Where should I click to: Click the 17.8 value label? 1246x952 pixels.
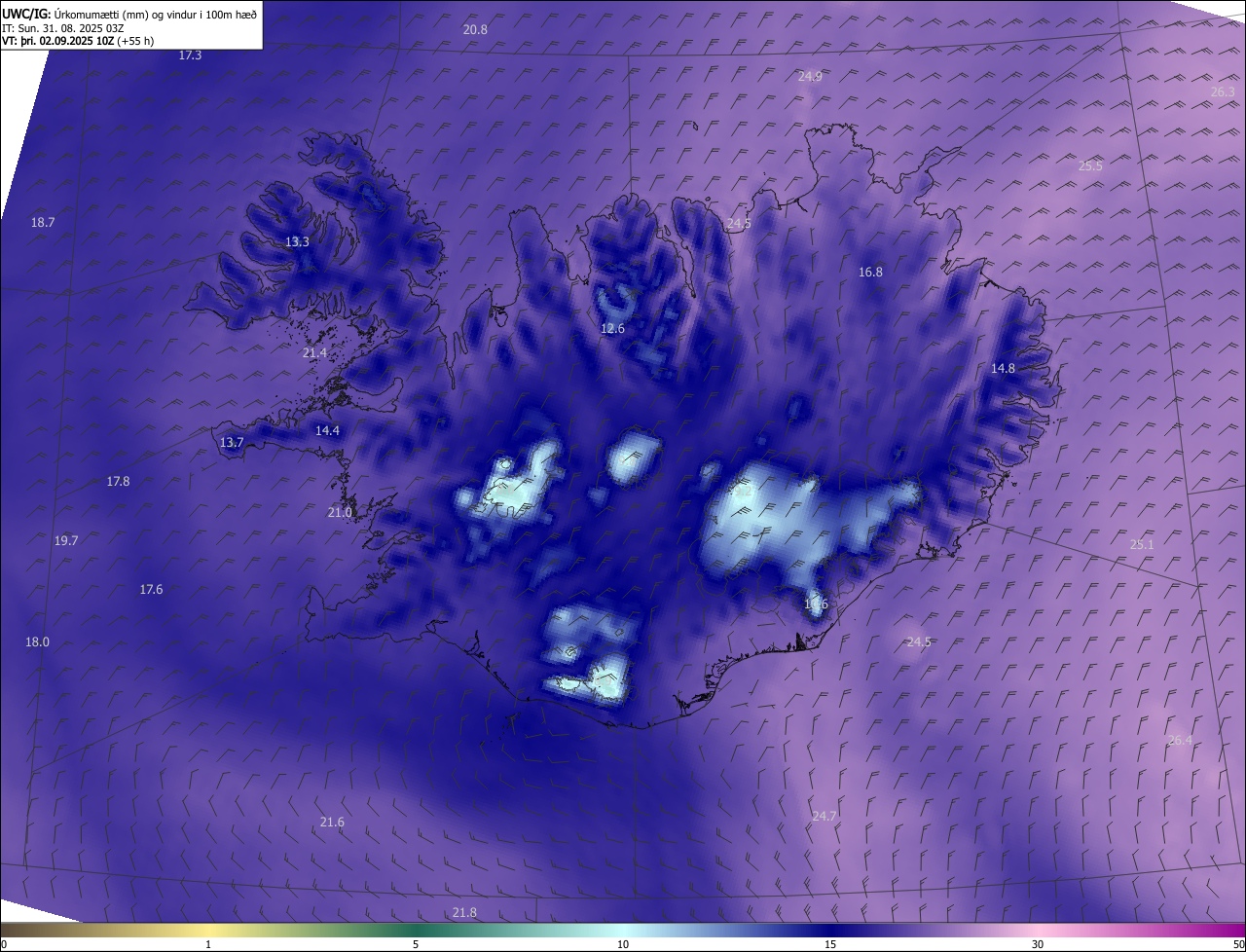point(118,482)
